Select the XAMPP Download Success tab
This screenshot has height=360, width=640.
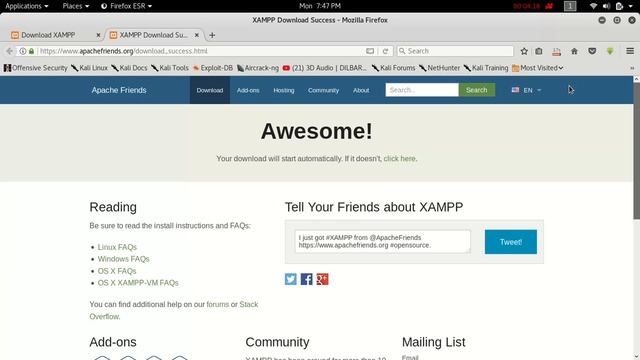click(154, 35)
